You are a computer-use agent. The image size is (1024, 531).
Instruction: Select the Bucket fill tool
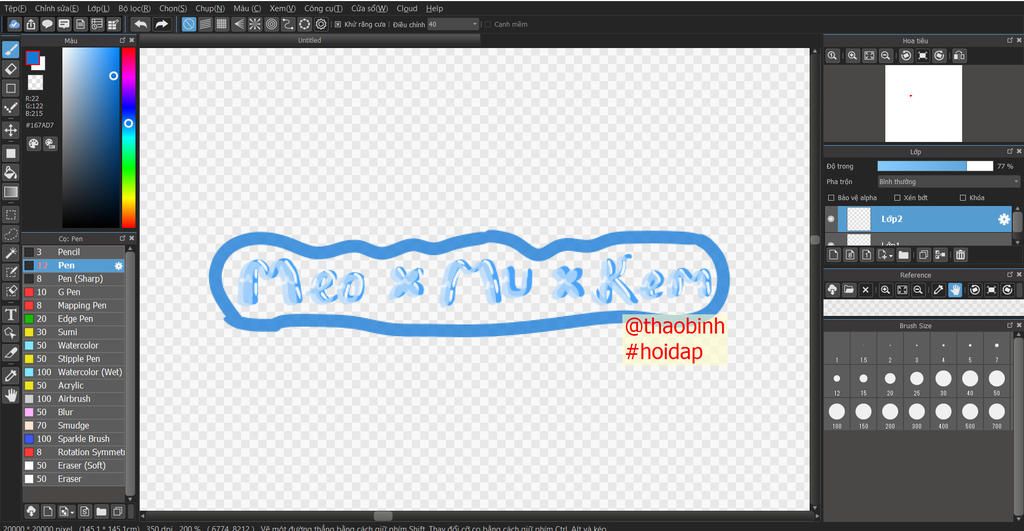pyautogui.click(x=10, y=172)
